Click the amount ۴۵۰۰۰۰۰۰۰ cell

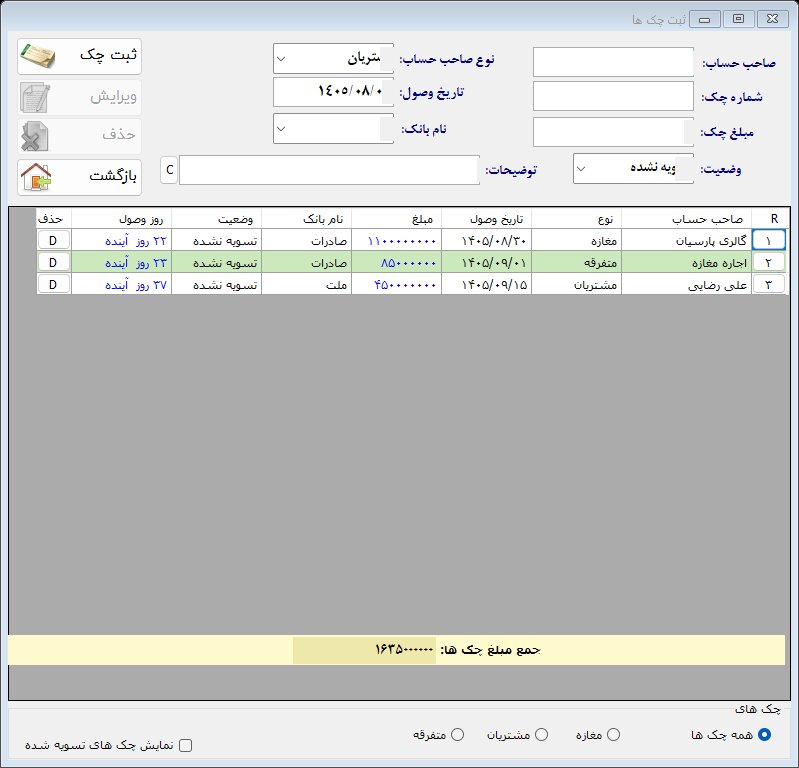point(396,284)
